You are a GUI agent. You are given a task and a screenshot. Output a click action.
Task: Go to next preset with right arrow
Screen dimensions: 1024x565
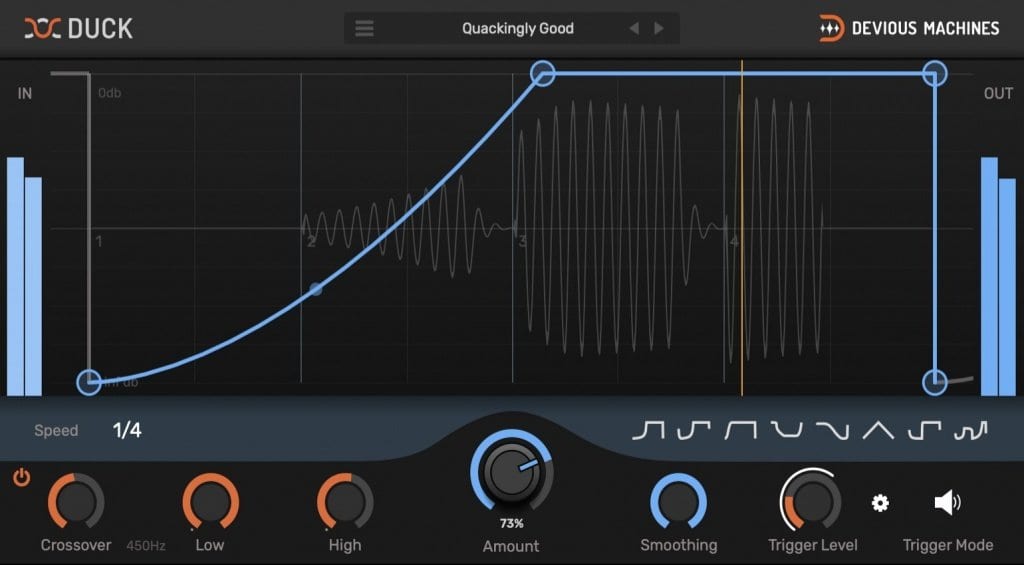pos(659,28)
